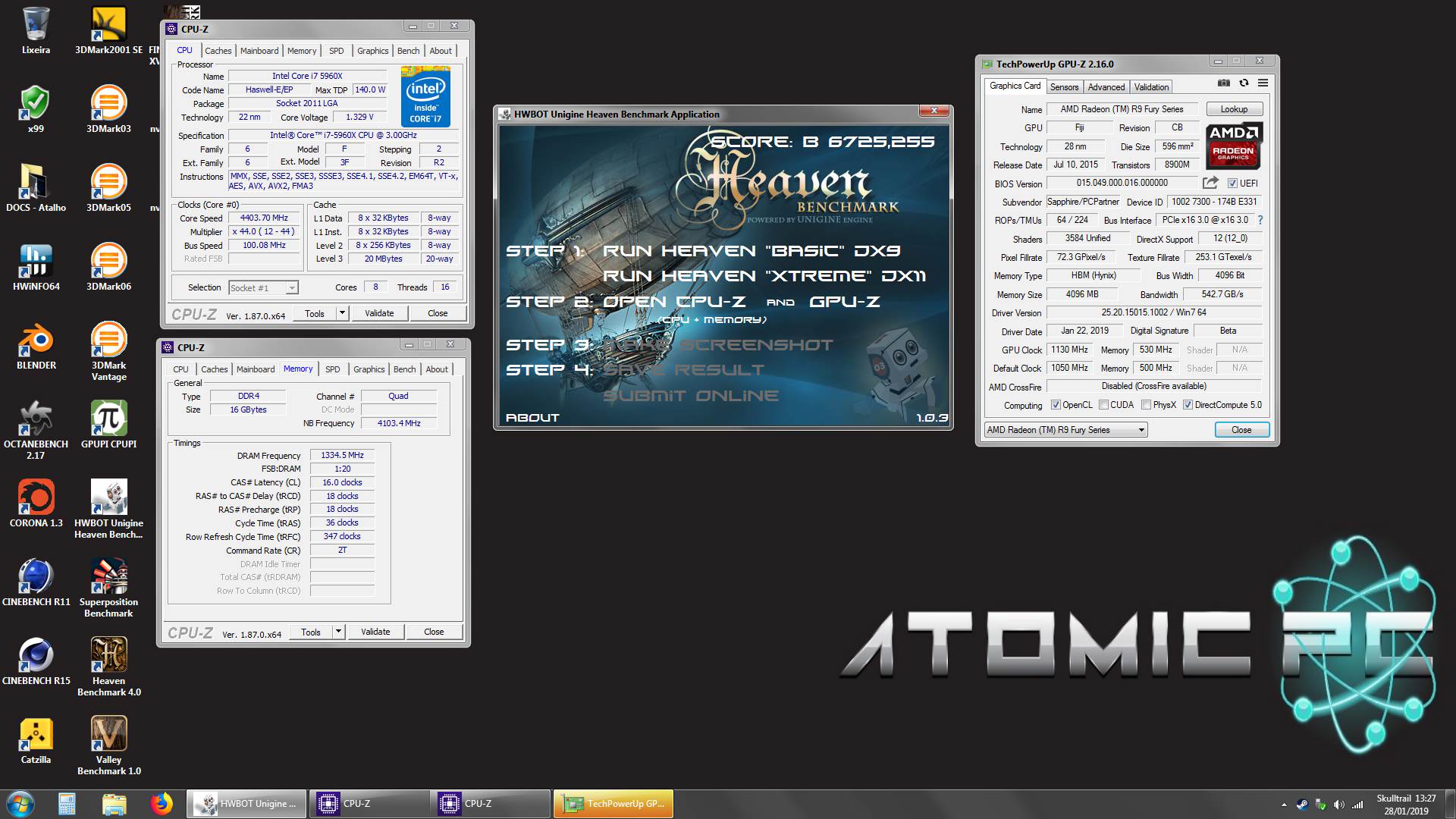Show hidden system tray icons arrow

point(1284,805)
